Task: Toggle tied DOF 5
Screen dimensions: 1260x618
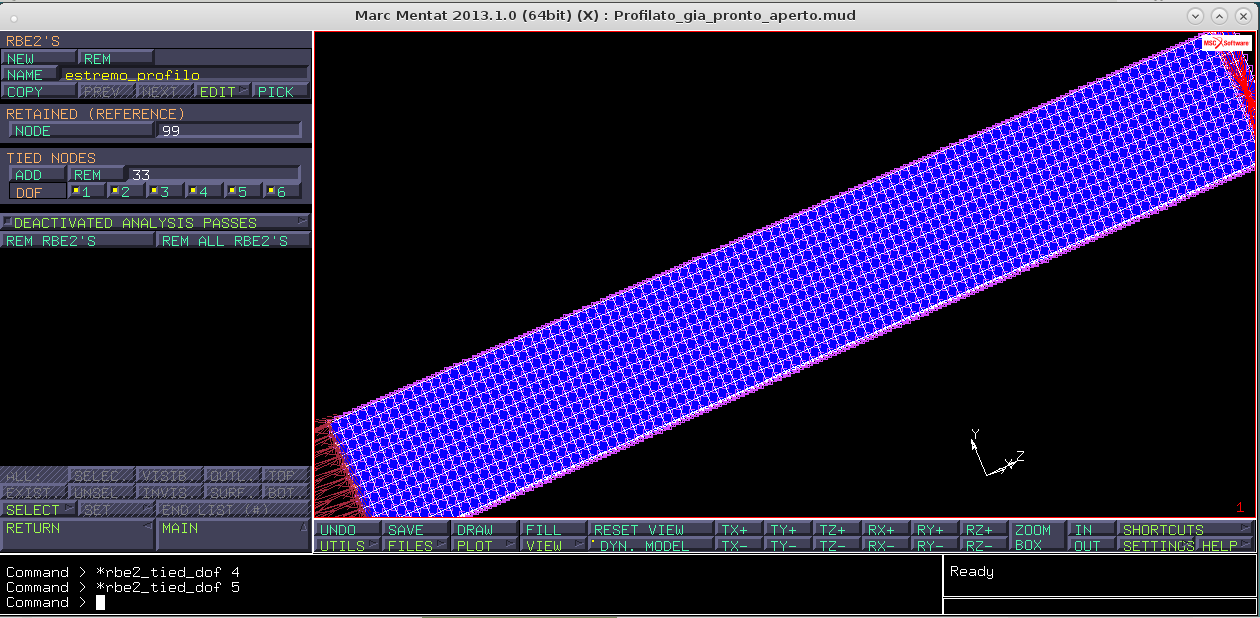Action: coord(242,192)
